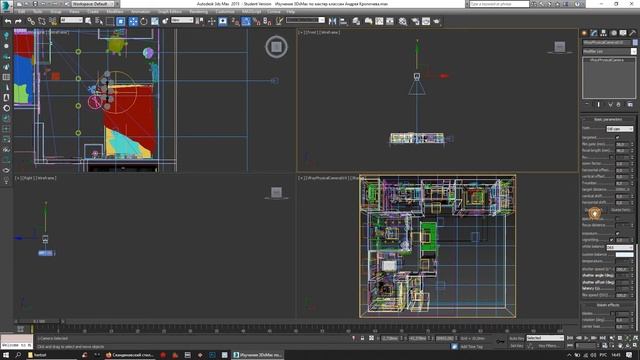
Task: Open the white balance dropdown
Action: tap(619, 248)
